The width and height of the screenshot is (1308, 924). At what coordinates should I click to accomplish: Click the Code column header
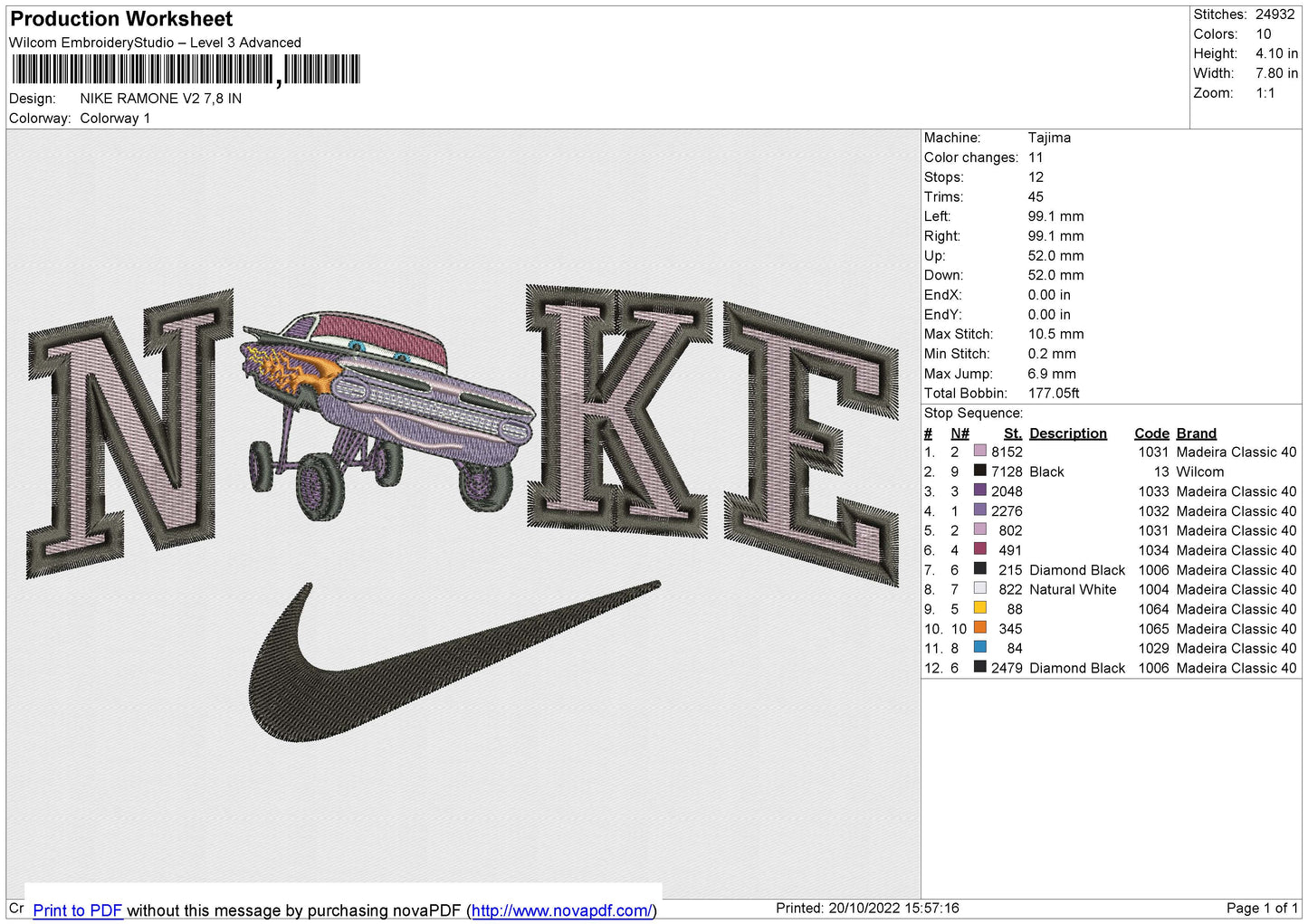click(x=1151, y=433)
